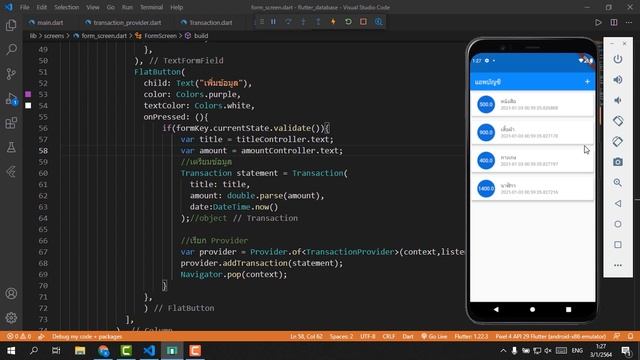
Task: Open the Run and Debug view
Action: [11, 99]
